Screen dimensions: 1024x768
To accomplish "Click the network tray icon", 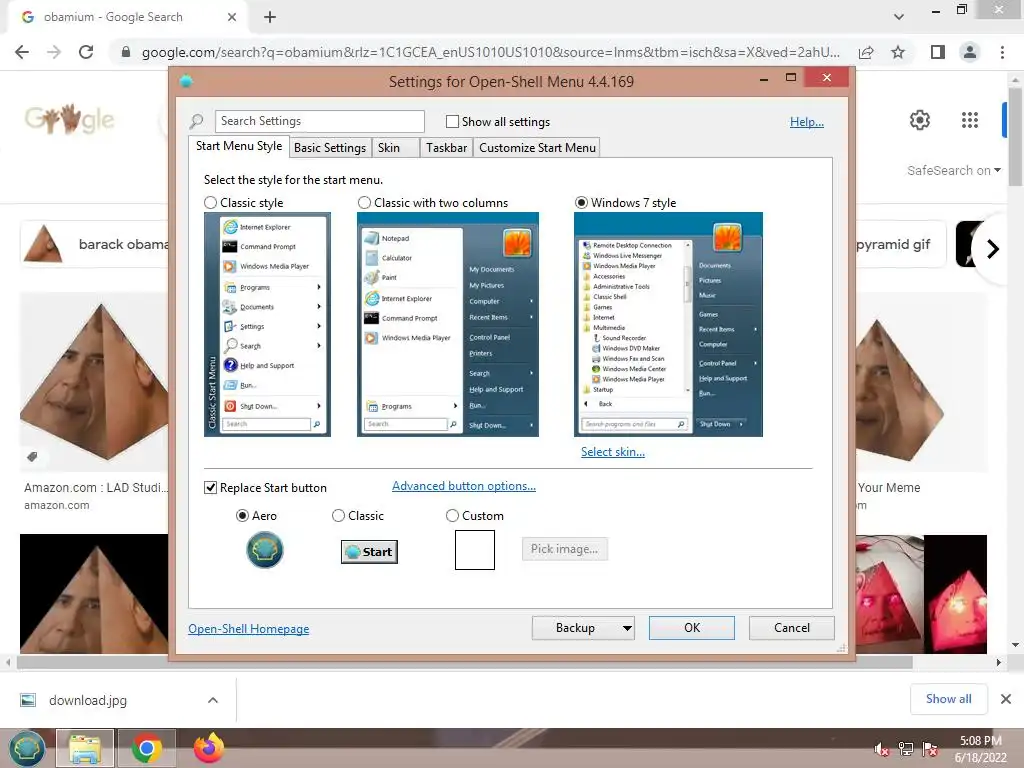I will point(906,749).
